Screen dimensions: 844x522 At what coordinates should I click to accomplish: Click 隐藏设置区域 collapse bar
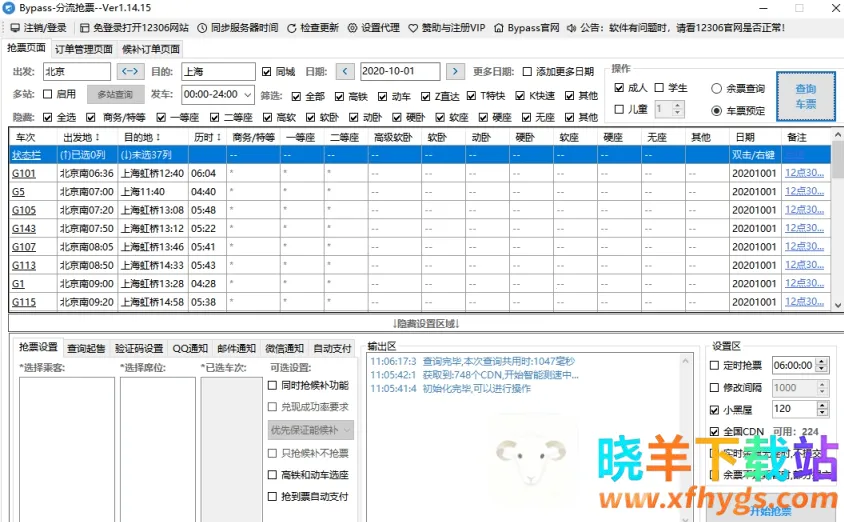[425, 323]
